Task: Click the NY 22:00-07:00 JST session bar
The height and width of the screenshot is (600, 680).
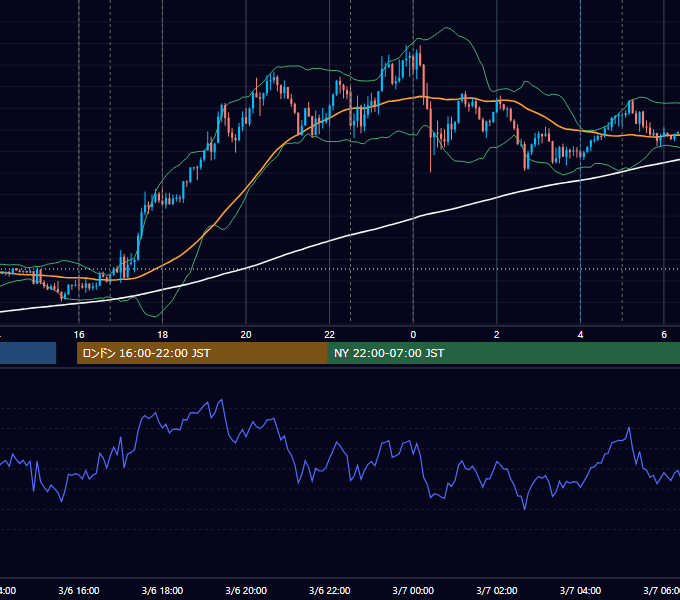Action: (x=503, y=353)
